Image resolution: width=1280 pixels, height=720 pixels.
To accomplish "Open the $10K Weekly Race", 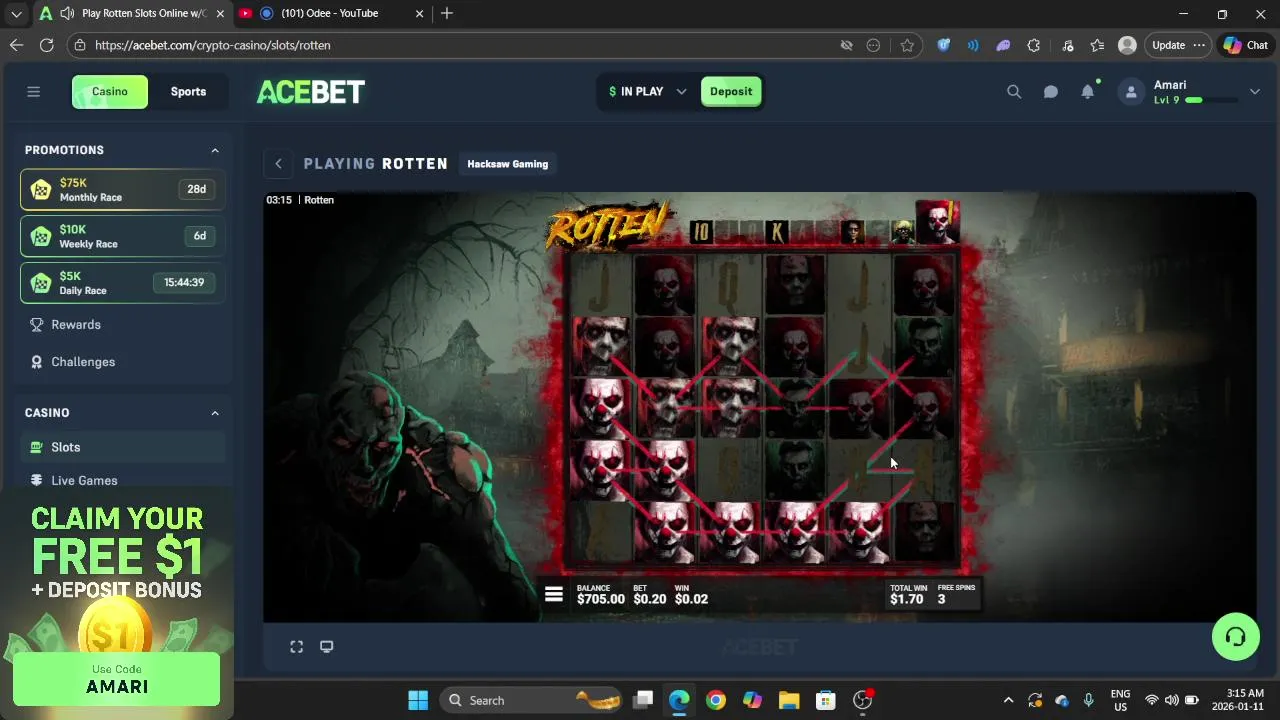I will pyautogui.click(x=122, y=236).
